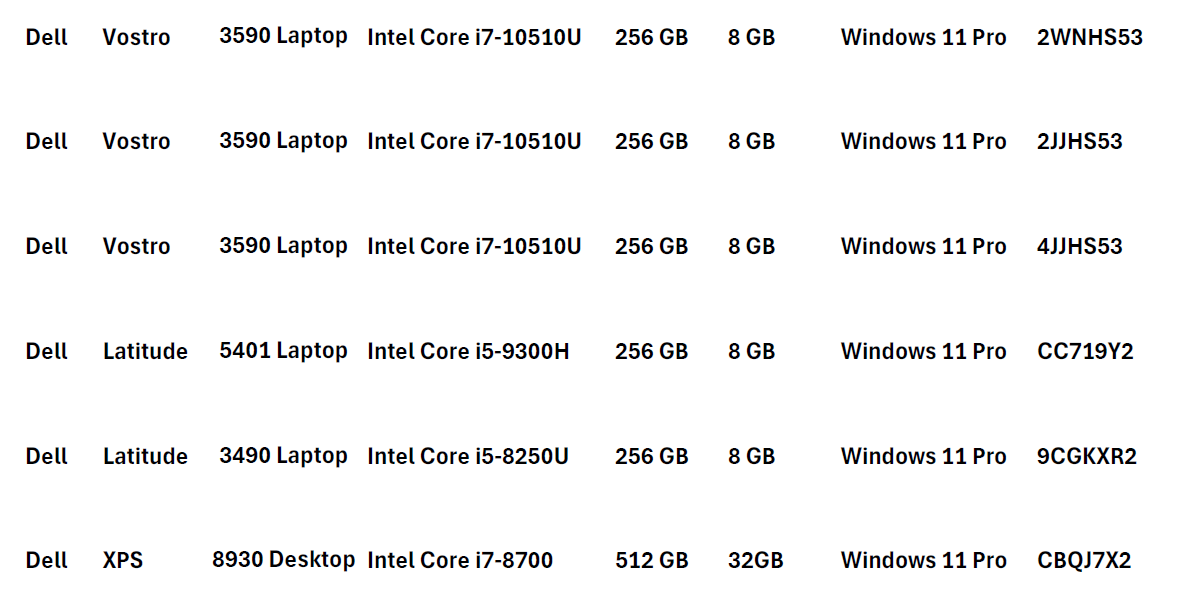Viewport: 1180px width, 610px height.
Task: Select the service tag 4JJHS53 cell
Action: [1079, 246]
